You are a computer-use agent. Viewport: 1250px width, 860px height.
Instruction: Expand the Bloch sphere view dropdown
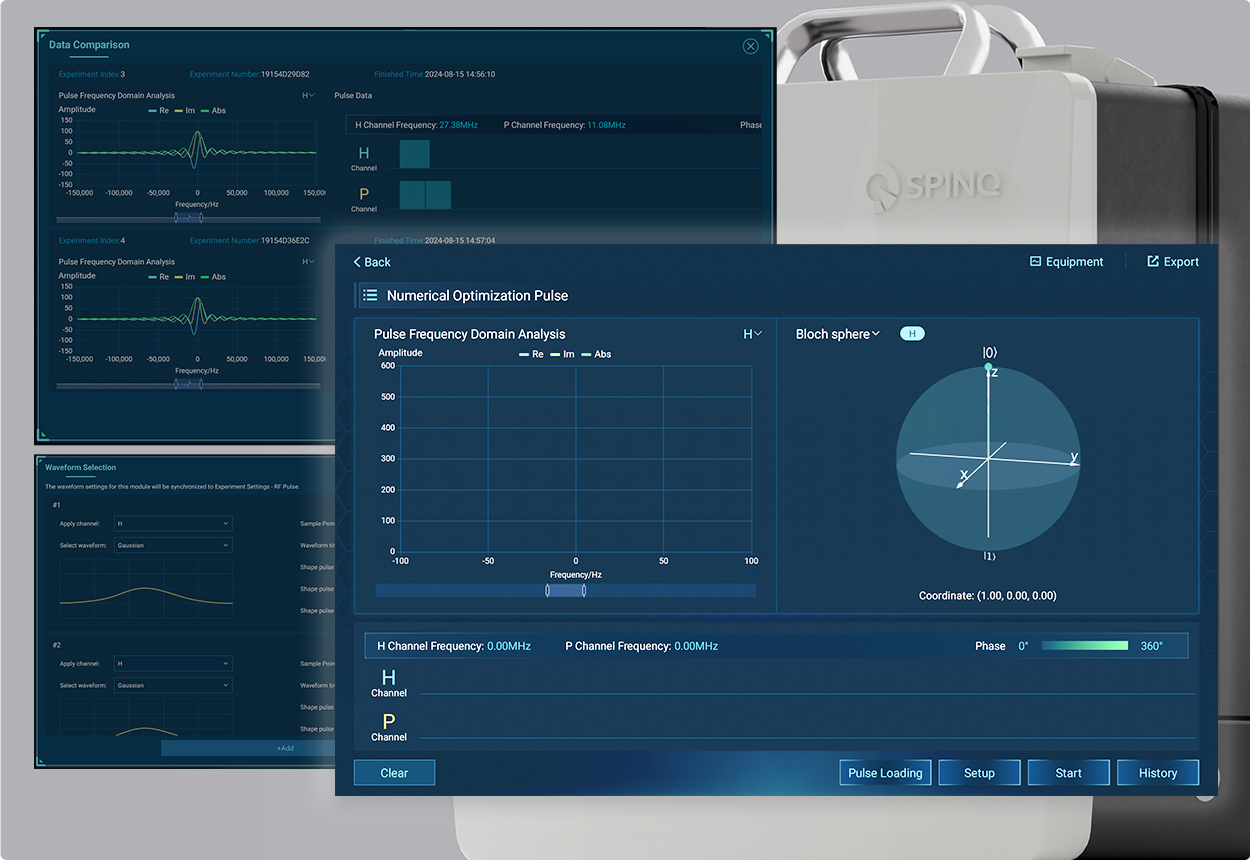(x=838, y=334)
